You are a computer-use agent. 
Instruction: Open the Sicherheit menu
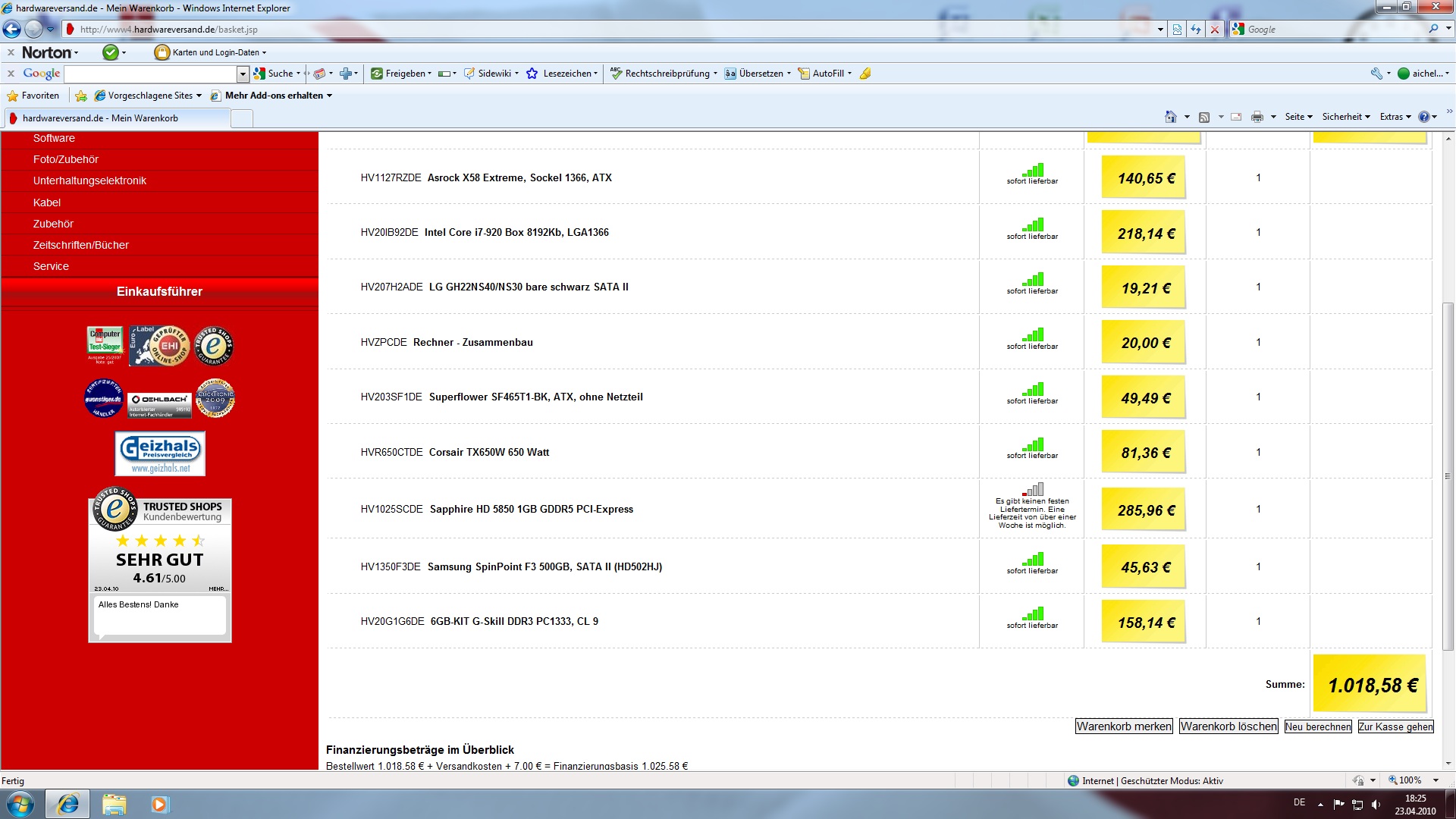coord(1346,117)
